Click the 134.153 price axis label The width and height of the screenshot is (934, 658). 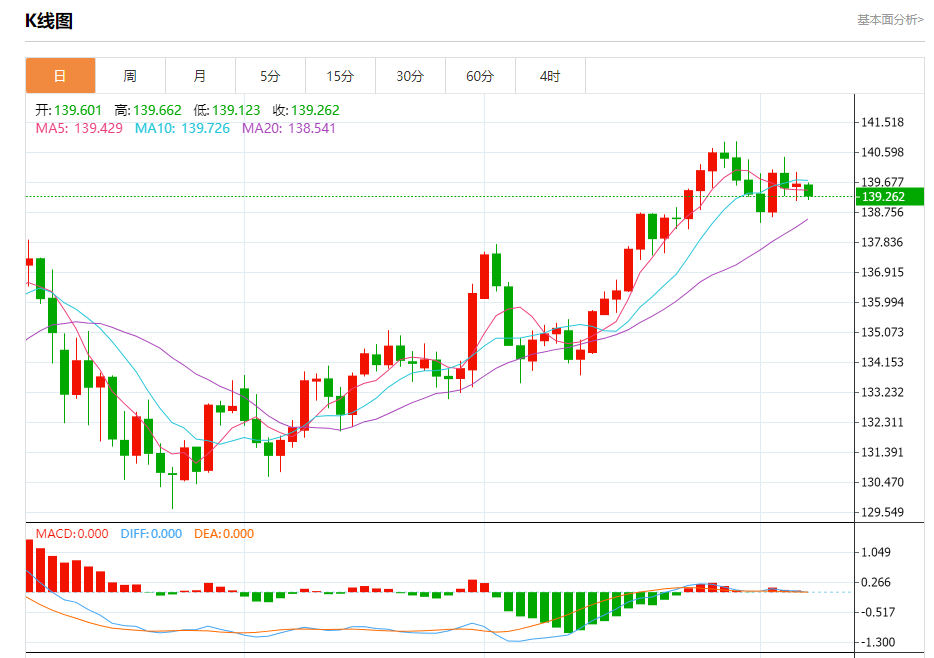(883, 362)
